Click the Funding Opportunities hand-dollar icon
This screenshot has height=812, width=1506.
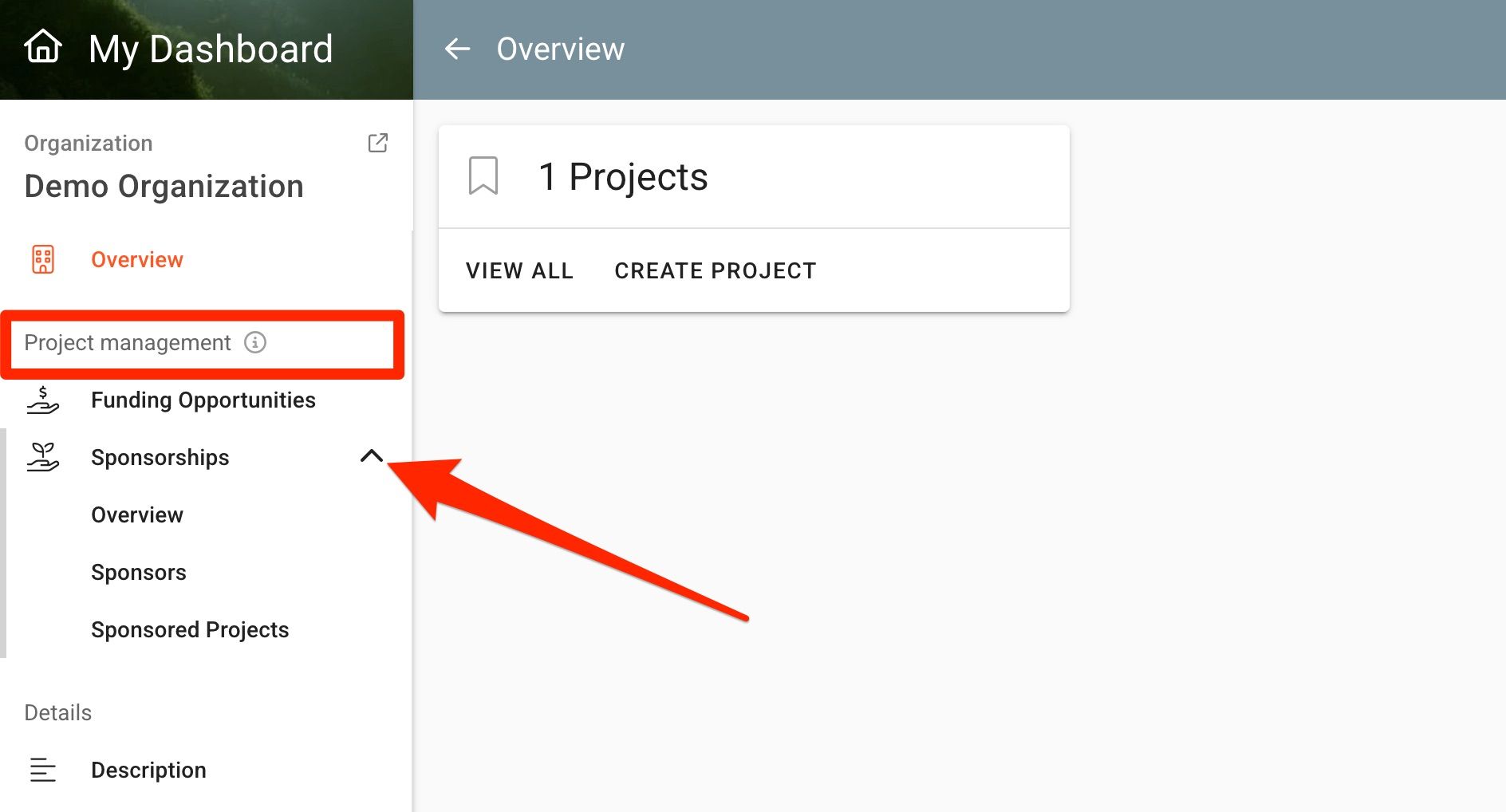43,400
